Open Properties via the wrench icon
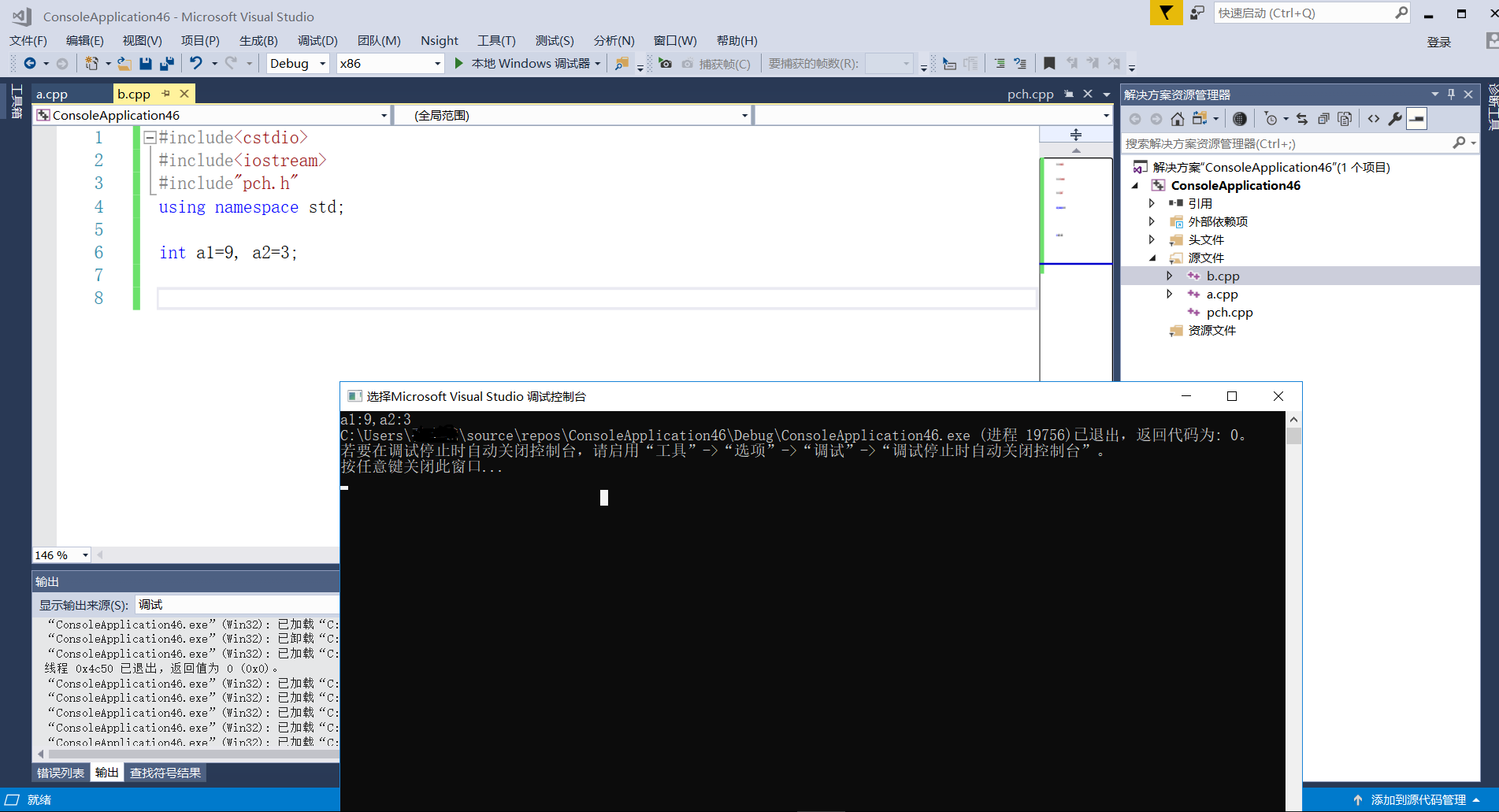 (1396, 118)
